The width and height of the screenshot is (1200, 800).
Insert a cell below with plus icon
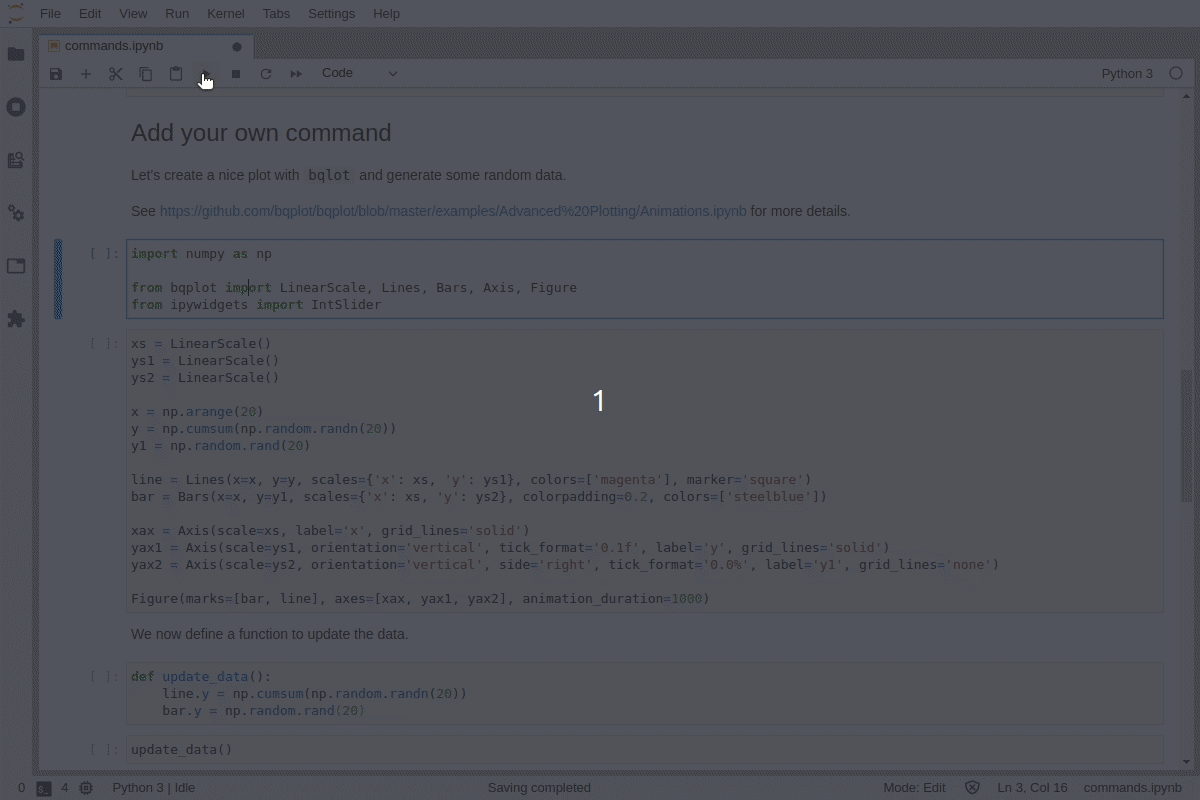point(86,74)
